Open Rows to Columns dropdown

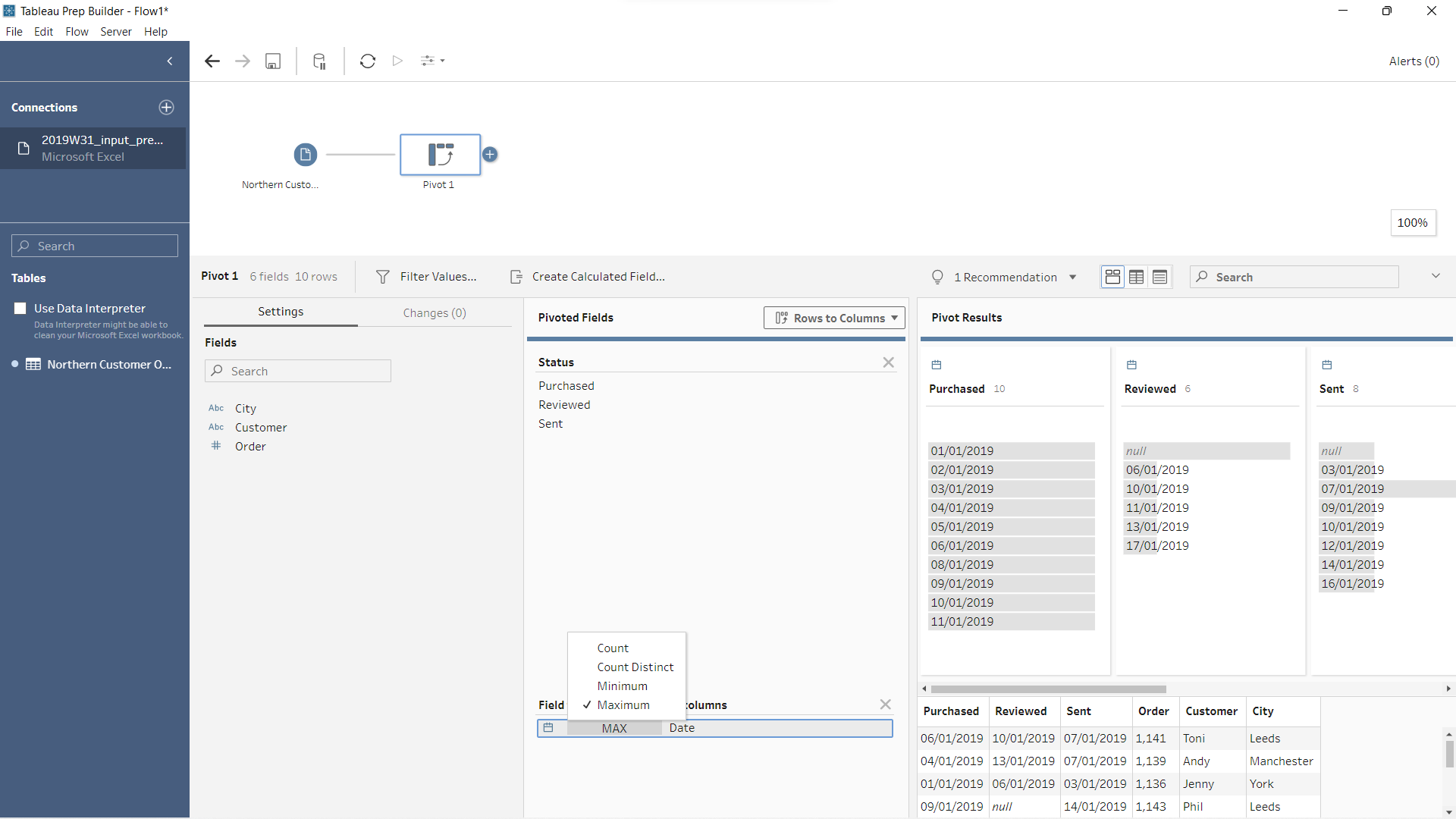click(834, 318)
